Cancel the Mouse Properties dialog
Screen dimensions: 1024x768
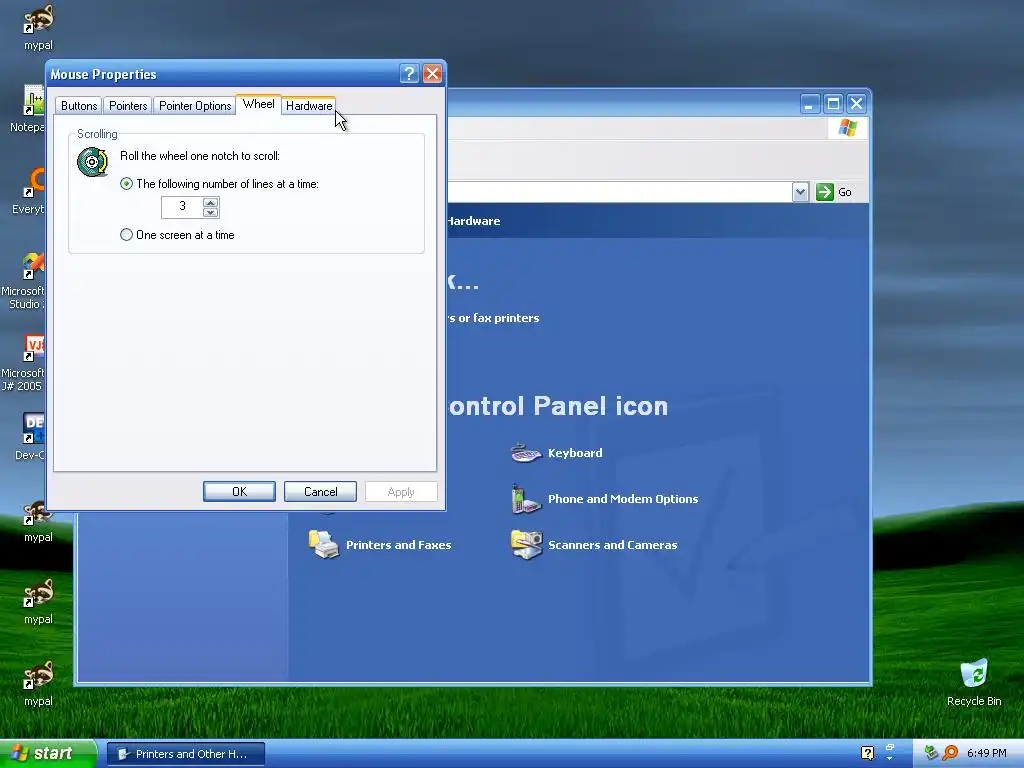321,492
